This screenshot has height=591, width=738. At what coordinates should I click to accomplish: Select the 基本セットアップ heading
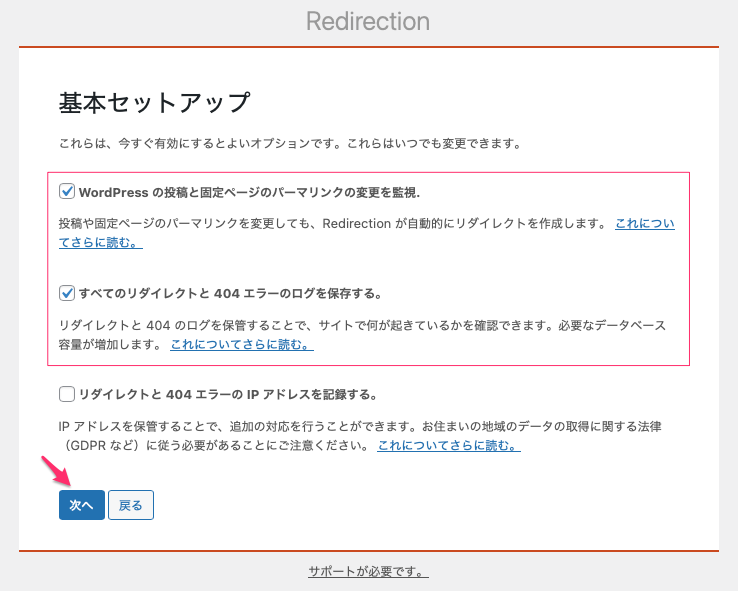tap(154, 103)
